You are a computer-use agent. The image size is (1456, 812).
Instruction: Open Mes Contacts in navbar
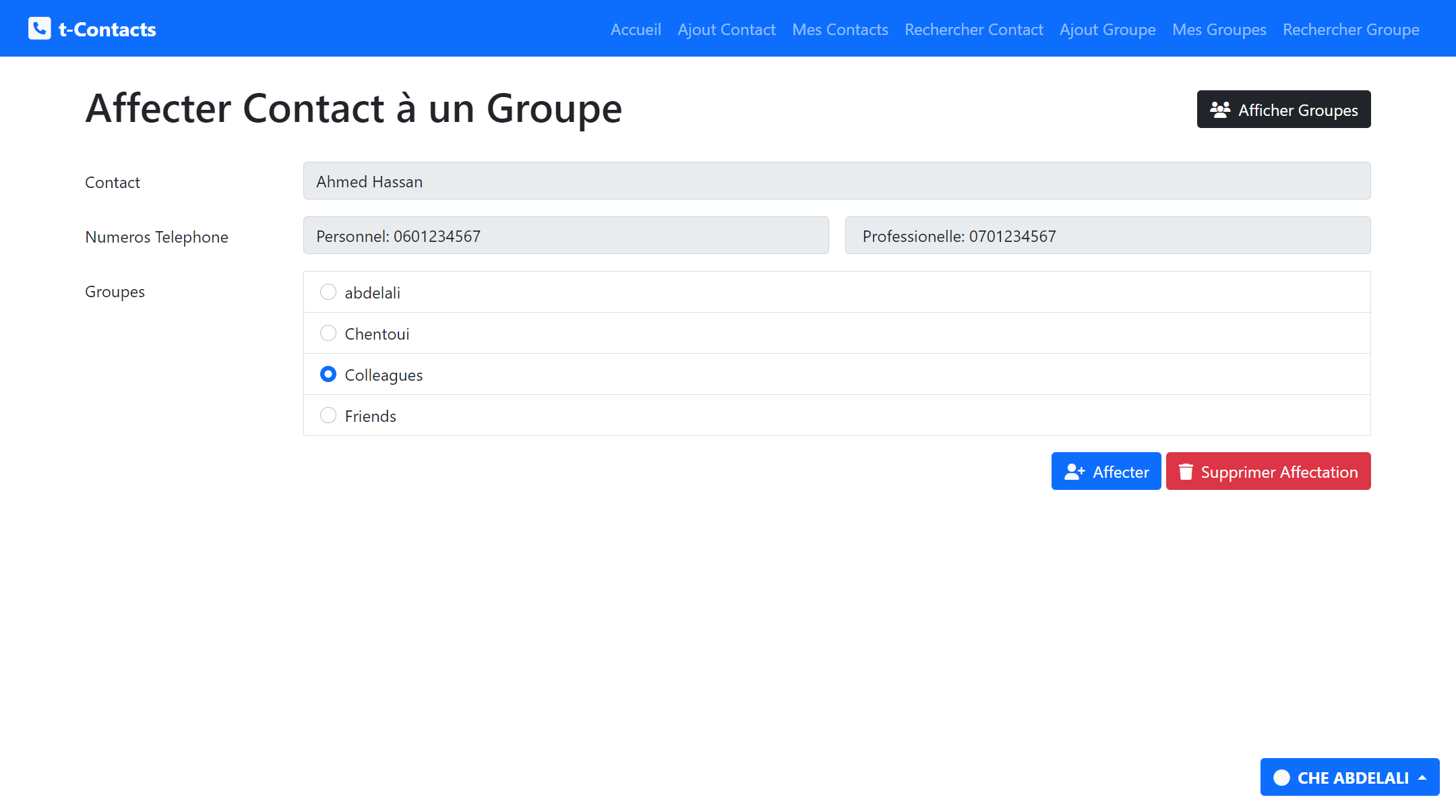coord(840,30)
